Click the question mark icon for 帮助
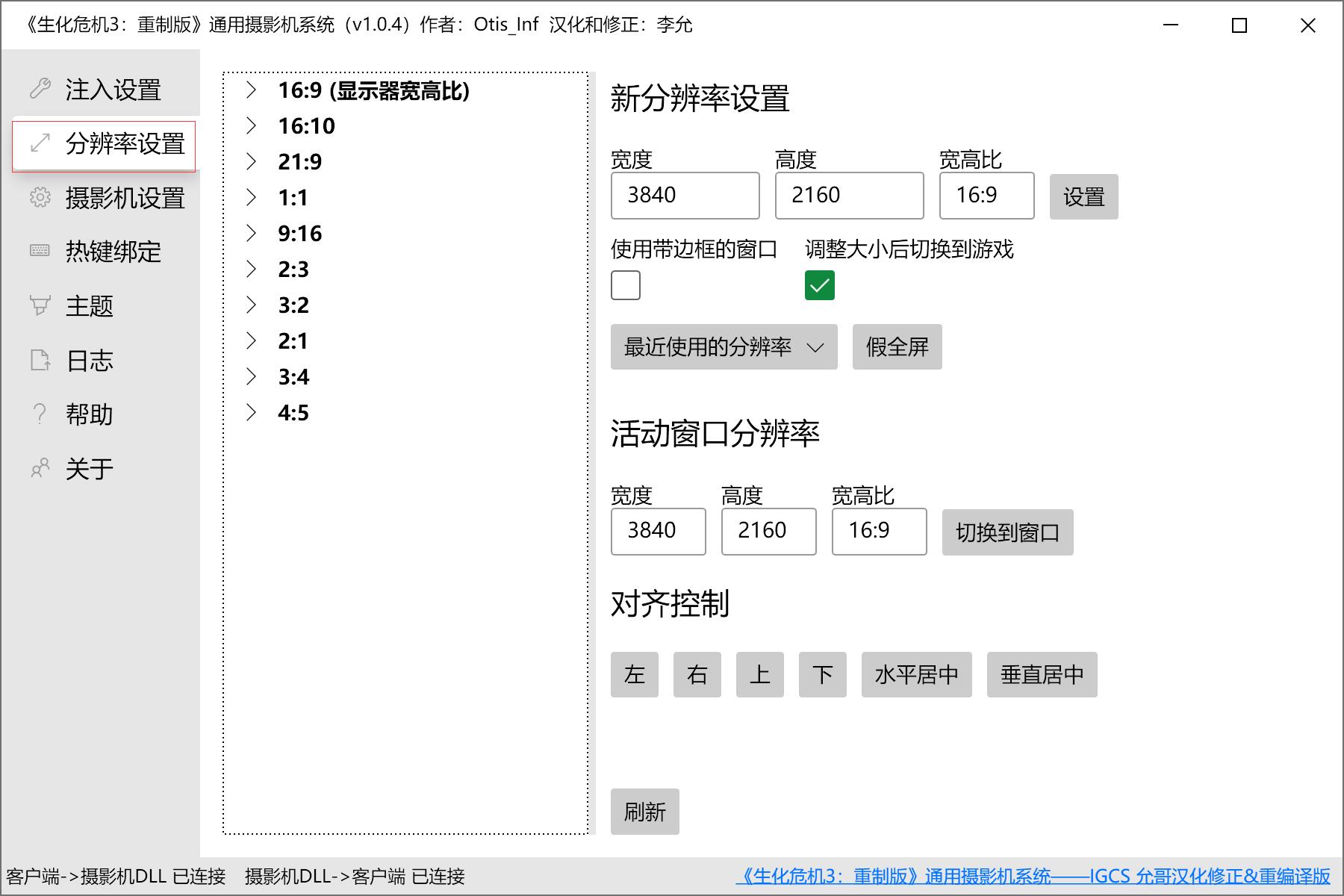This screenshot has width=1344, height=896. [x=40, y=414]
